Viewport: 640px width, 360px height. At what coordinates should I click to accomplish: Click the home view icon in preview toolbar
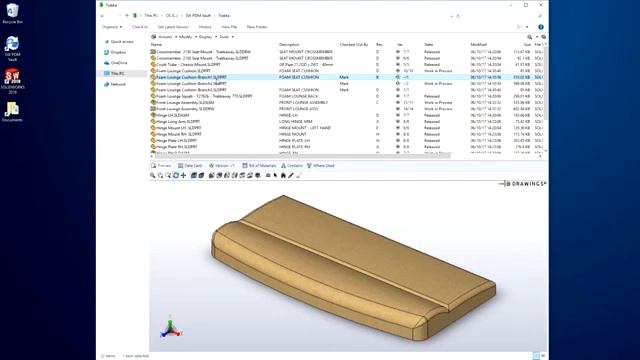click(283, 176)
